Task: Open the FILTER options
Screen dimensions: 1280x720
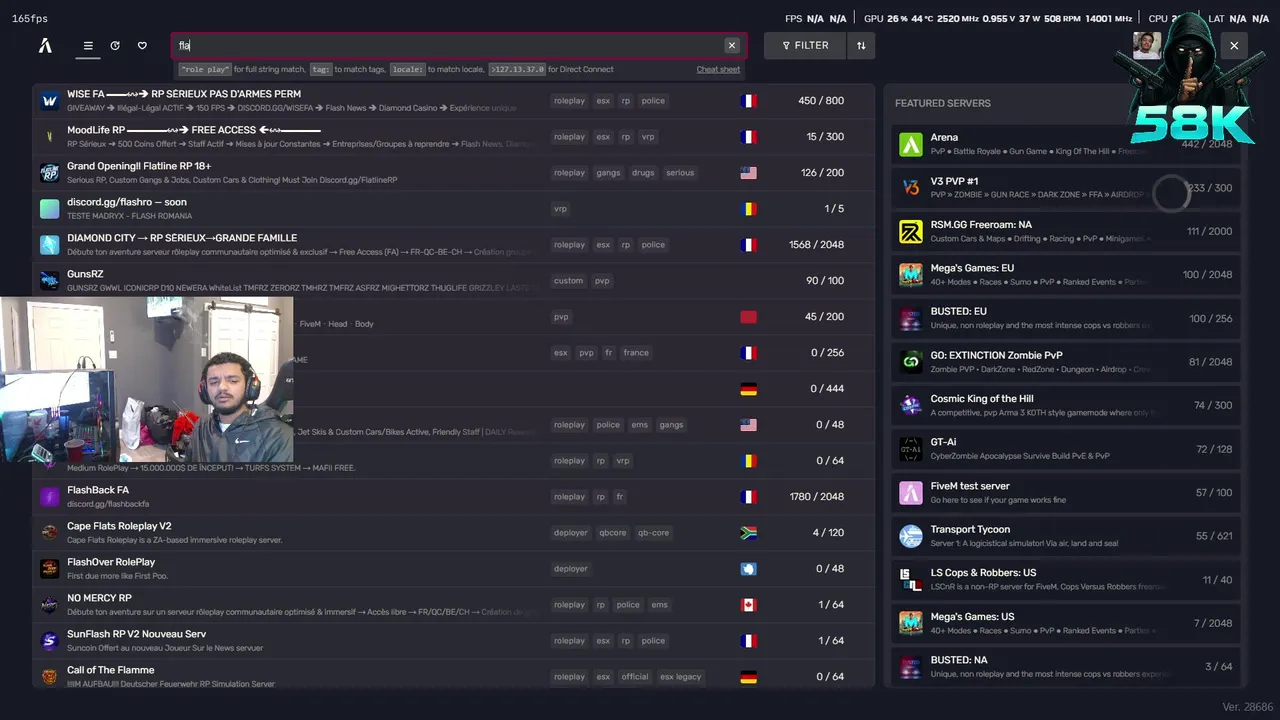Action: [805, 45]
